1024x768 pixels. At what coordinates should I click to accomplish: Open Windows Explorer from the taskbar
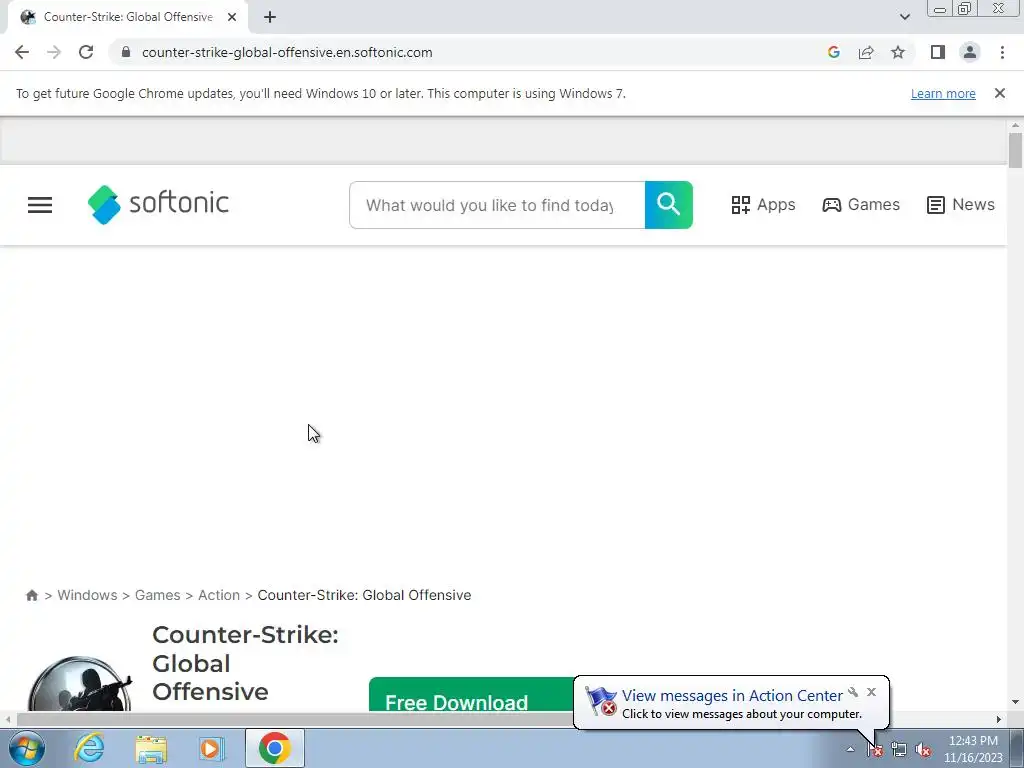(x=151, y=748)
